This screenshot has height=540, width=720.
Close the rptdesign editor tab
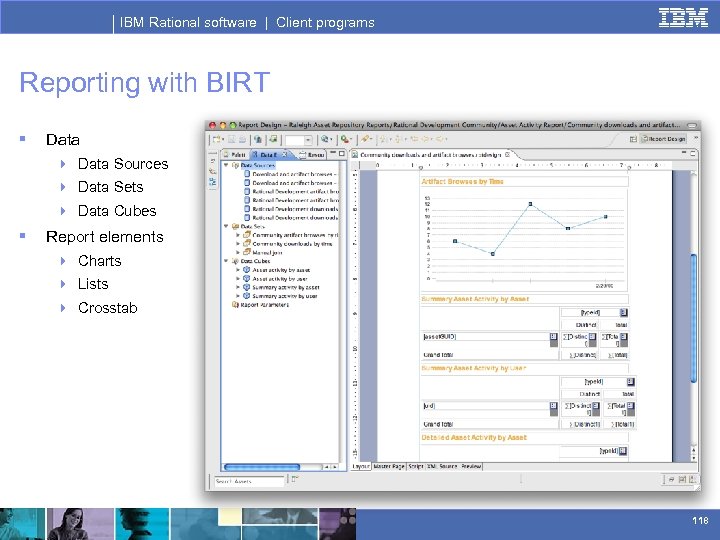tap(507, 155)
